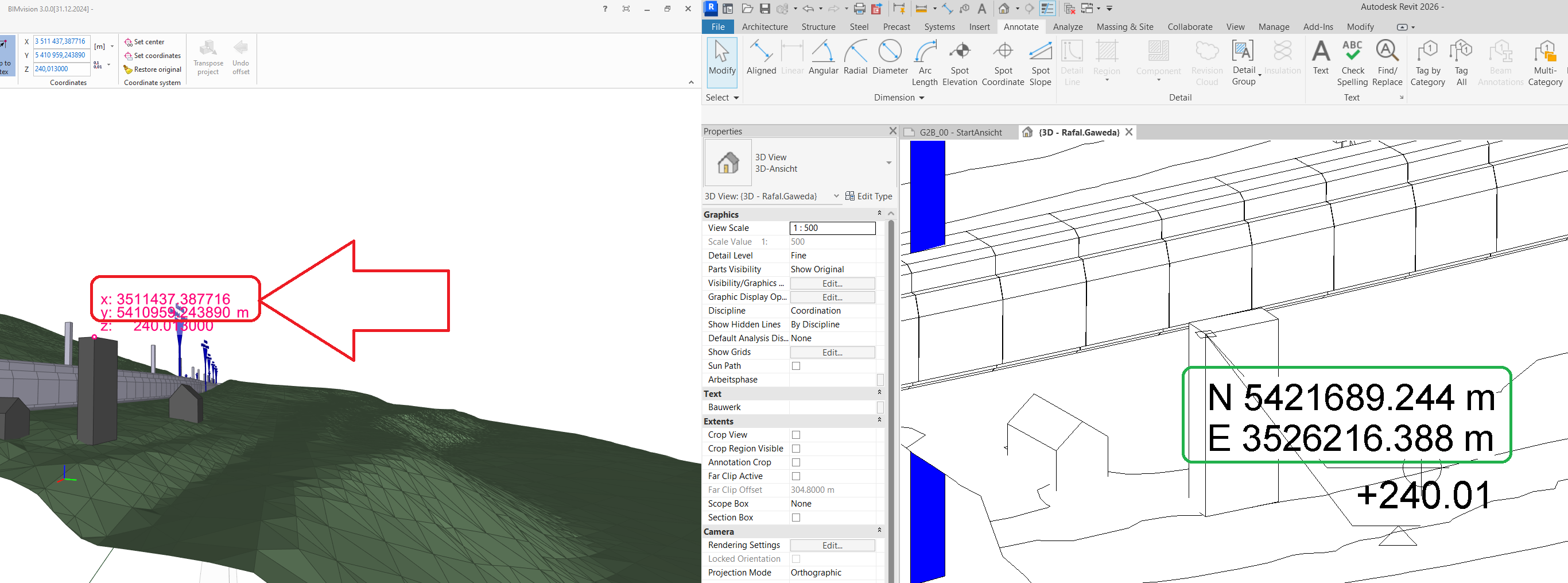Collapse the Graphics section

coord(880,213)
